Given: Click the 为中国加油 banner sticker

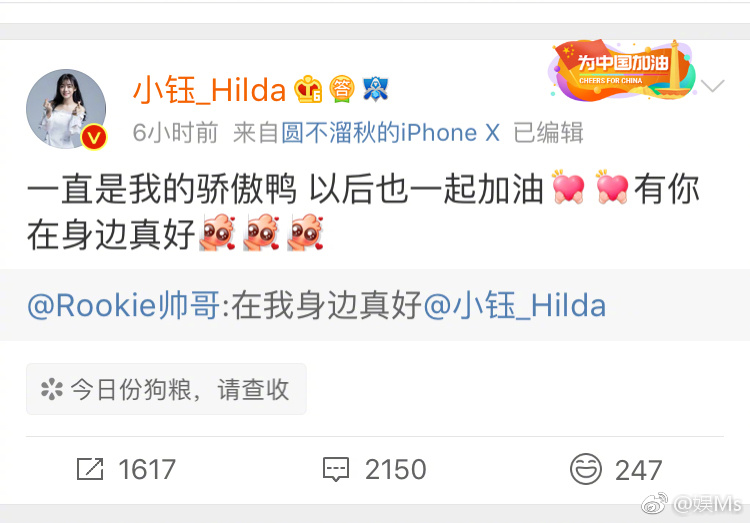Looking at the screenshot, I should 623,70.
